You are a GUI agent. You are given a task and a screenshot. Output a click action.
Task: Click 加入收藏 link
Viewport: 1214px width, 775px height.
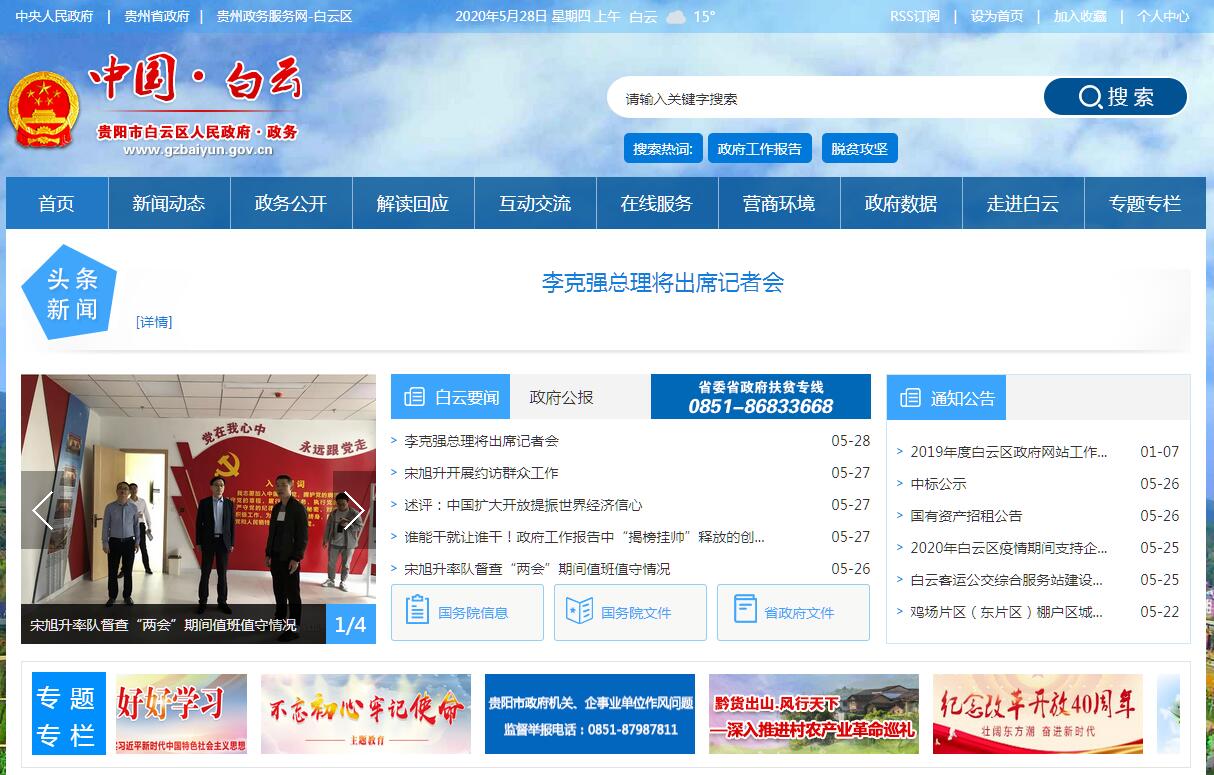click(x=1080, y=16)
